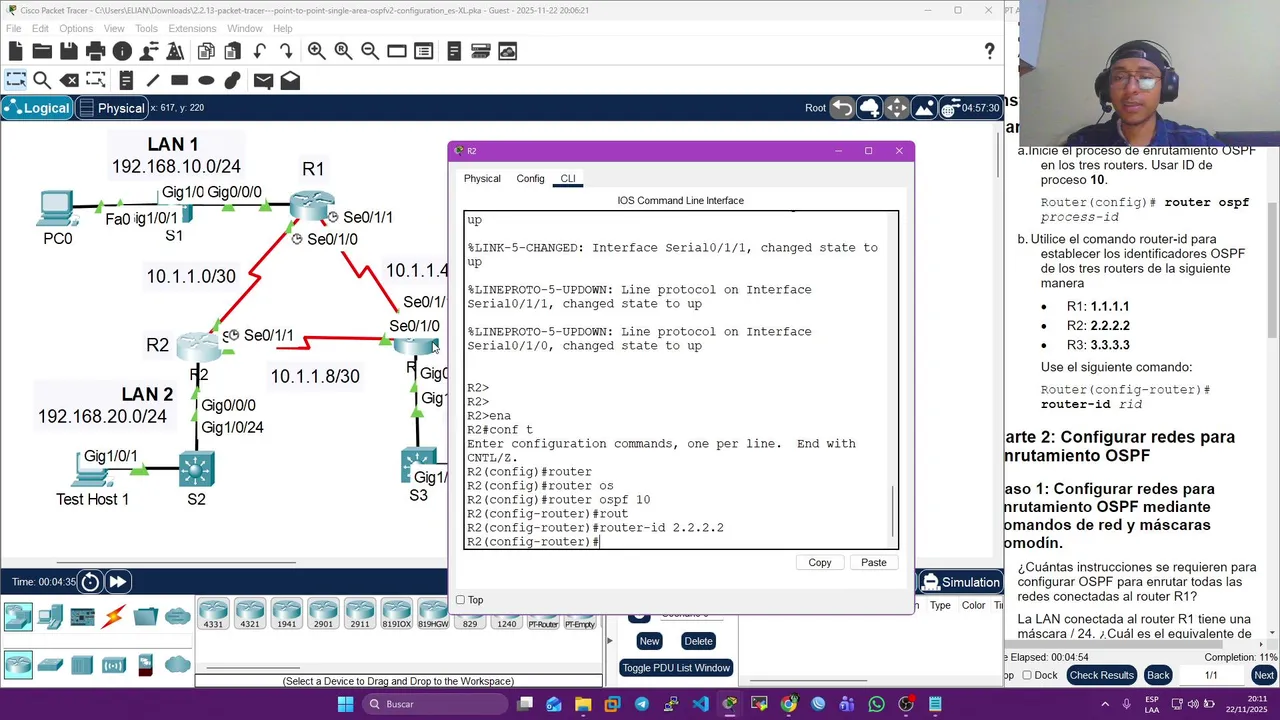
Task: Open the Physical tab in R2 window
Action: tap(482, 178)
